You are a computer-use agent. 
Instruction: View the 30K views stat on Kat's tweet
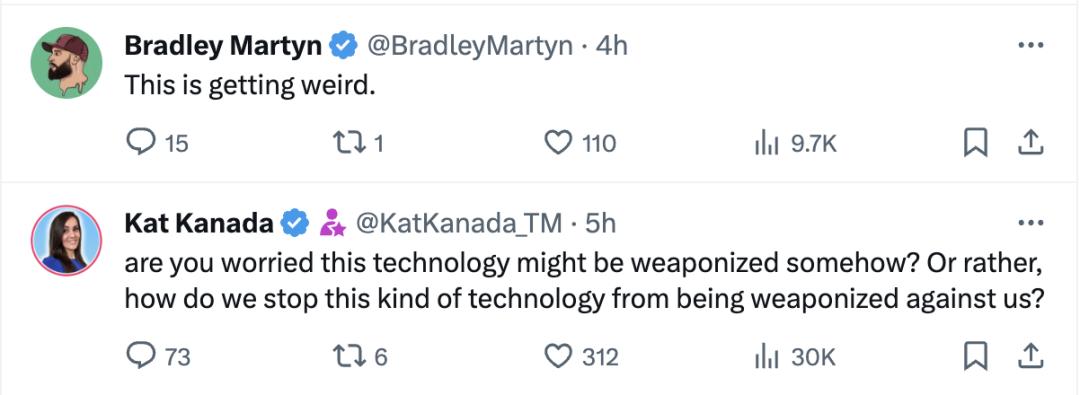pyautogui.click(x=794, y=356)
